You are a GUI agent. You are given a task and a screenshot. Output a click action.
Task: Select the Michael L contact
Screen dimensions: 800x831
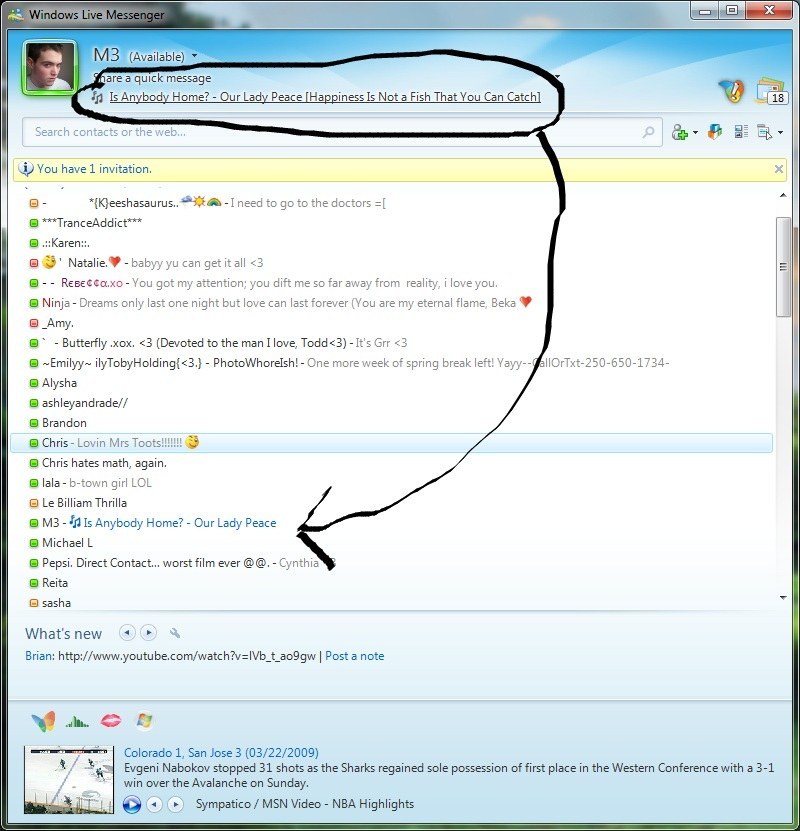pyautogui.click(x=61, y=543)
